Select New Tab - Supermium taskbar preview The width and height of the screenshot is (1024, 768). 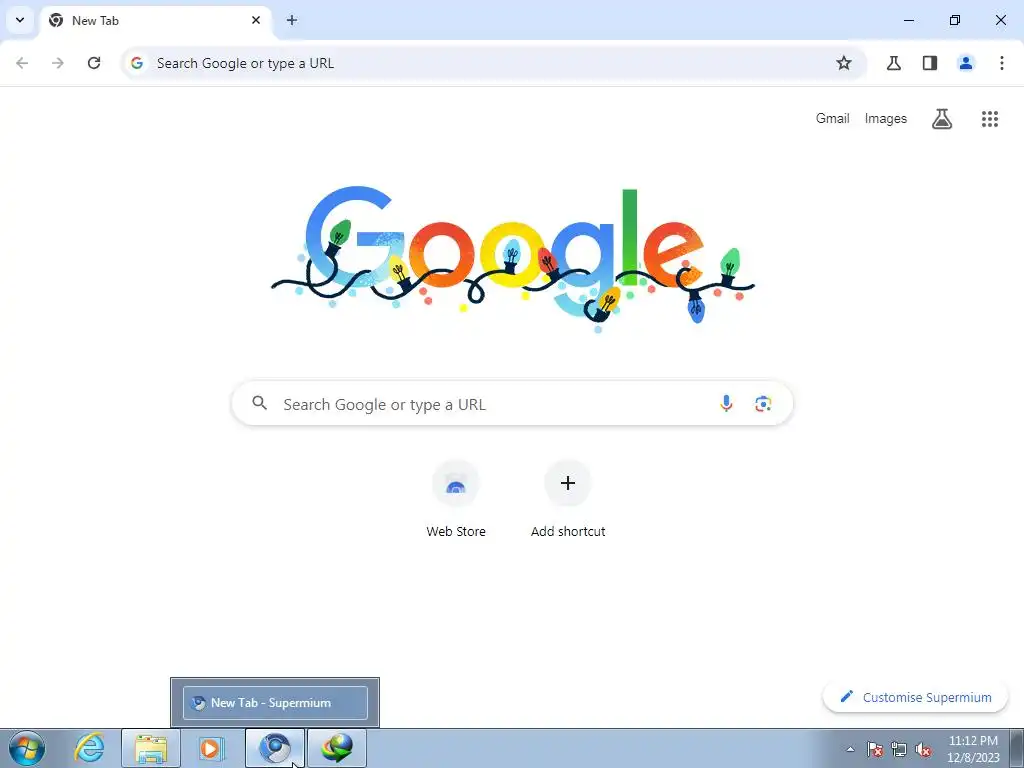tap(275, 703)
